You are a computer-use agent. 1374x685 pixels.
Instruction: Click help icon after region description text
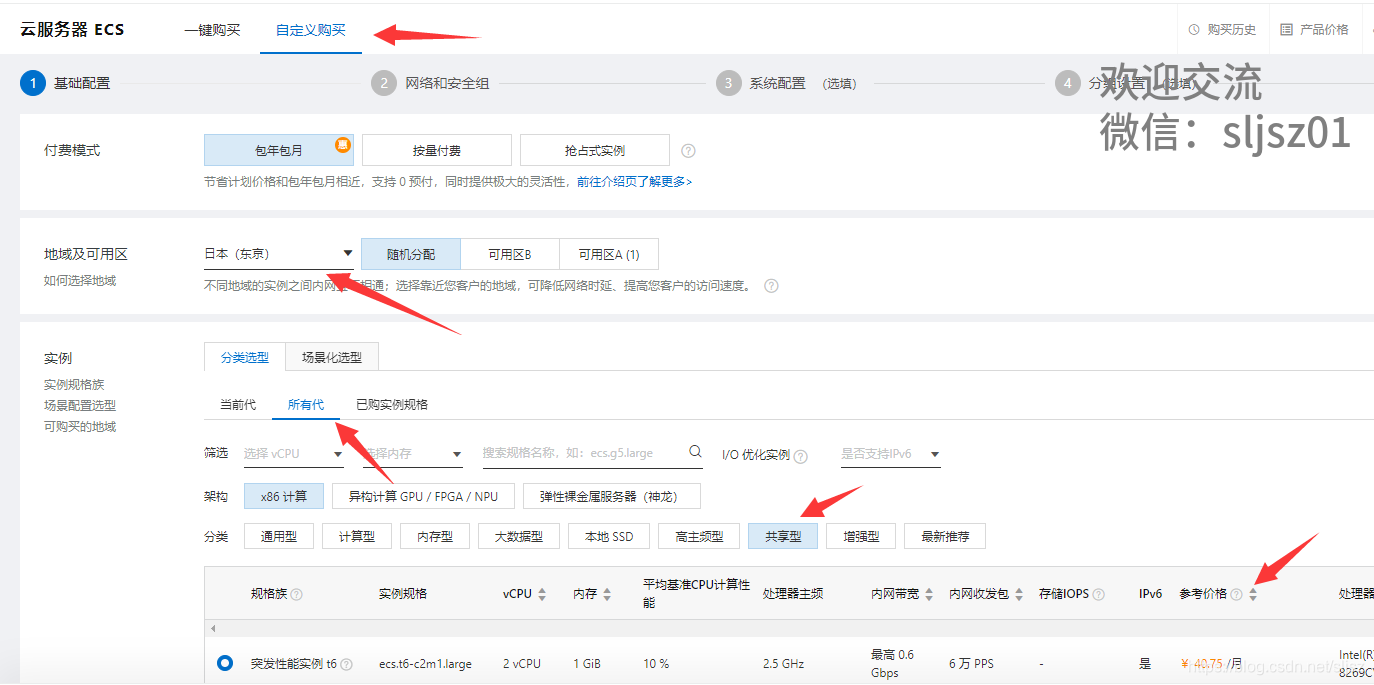coord(771,286)
